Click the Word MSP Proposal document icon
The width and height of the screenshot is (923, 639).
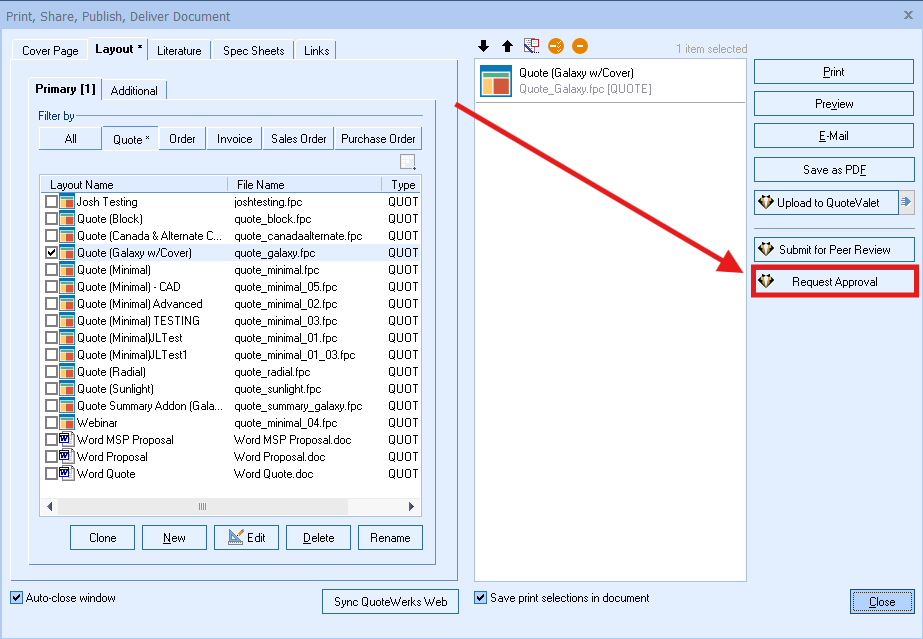coord(67,440)
